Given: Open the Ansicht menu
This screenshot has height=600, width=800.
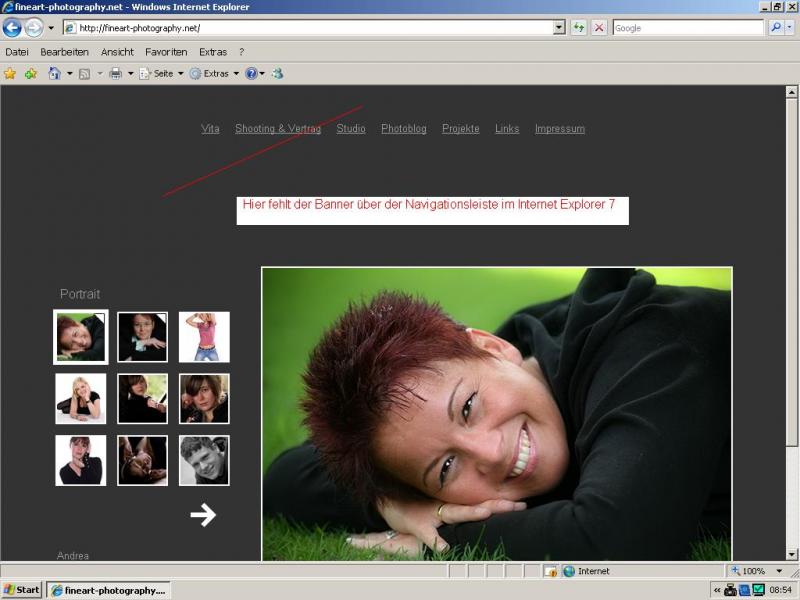Looking at the screenshot, I should point(117,52).
